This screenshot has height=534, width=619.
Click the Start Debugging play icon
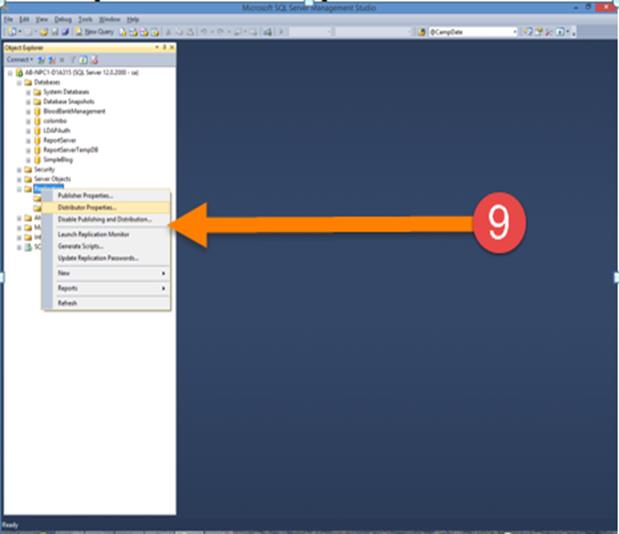pyautogui.click(x=281, y=32)
